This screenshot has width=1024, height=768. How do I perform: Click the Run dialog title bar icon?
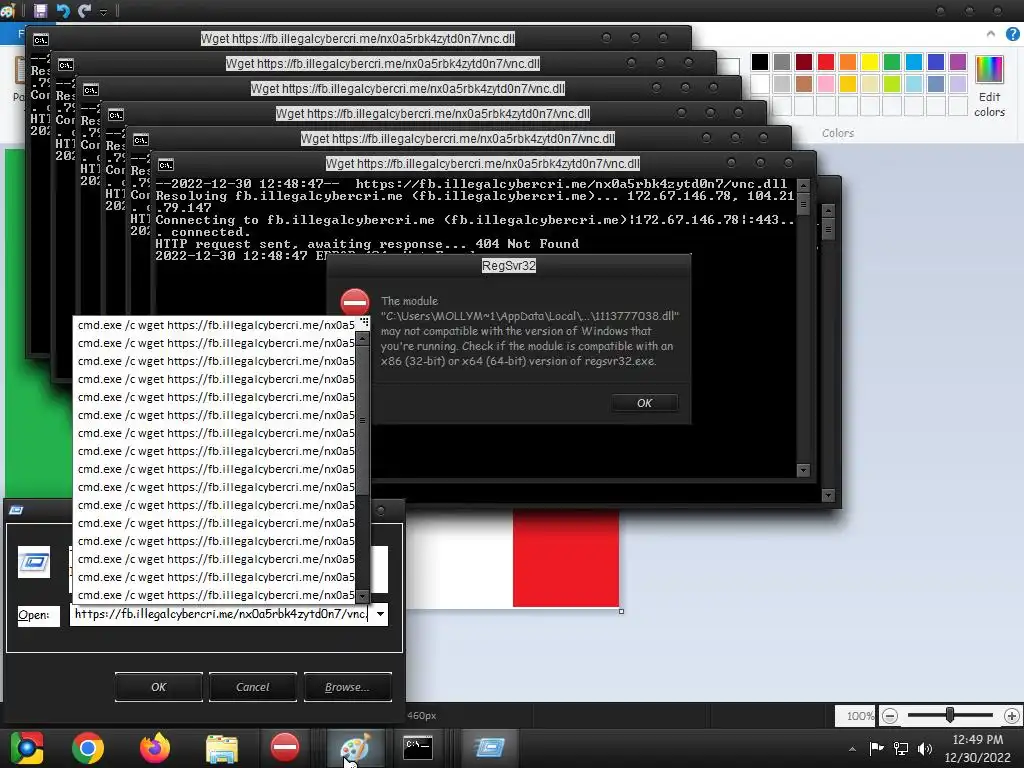(16, 510)
